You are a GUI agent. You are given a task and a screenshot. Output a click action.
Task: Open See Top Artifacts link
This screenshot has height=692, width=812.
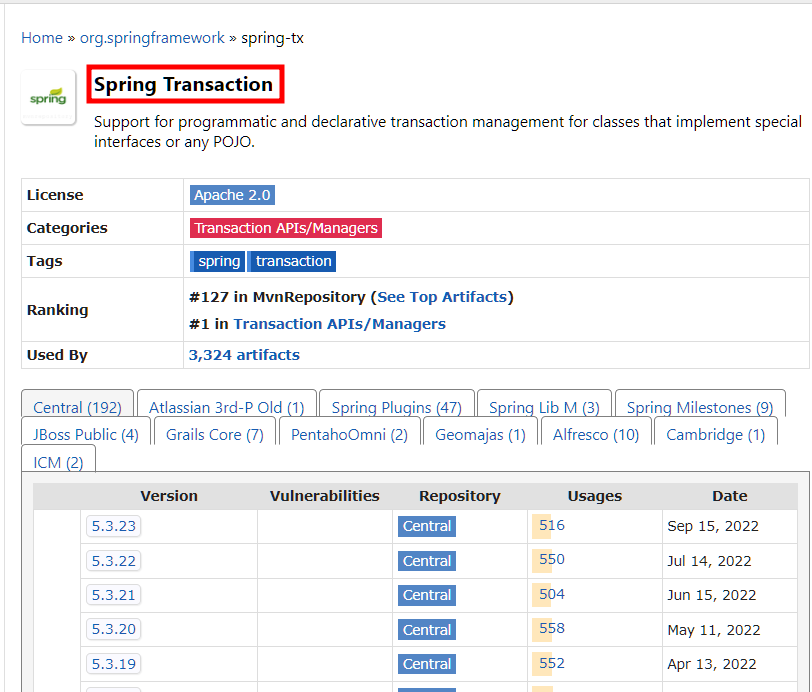(442, 297)
